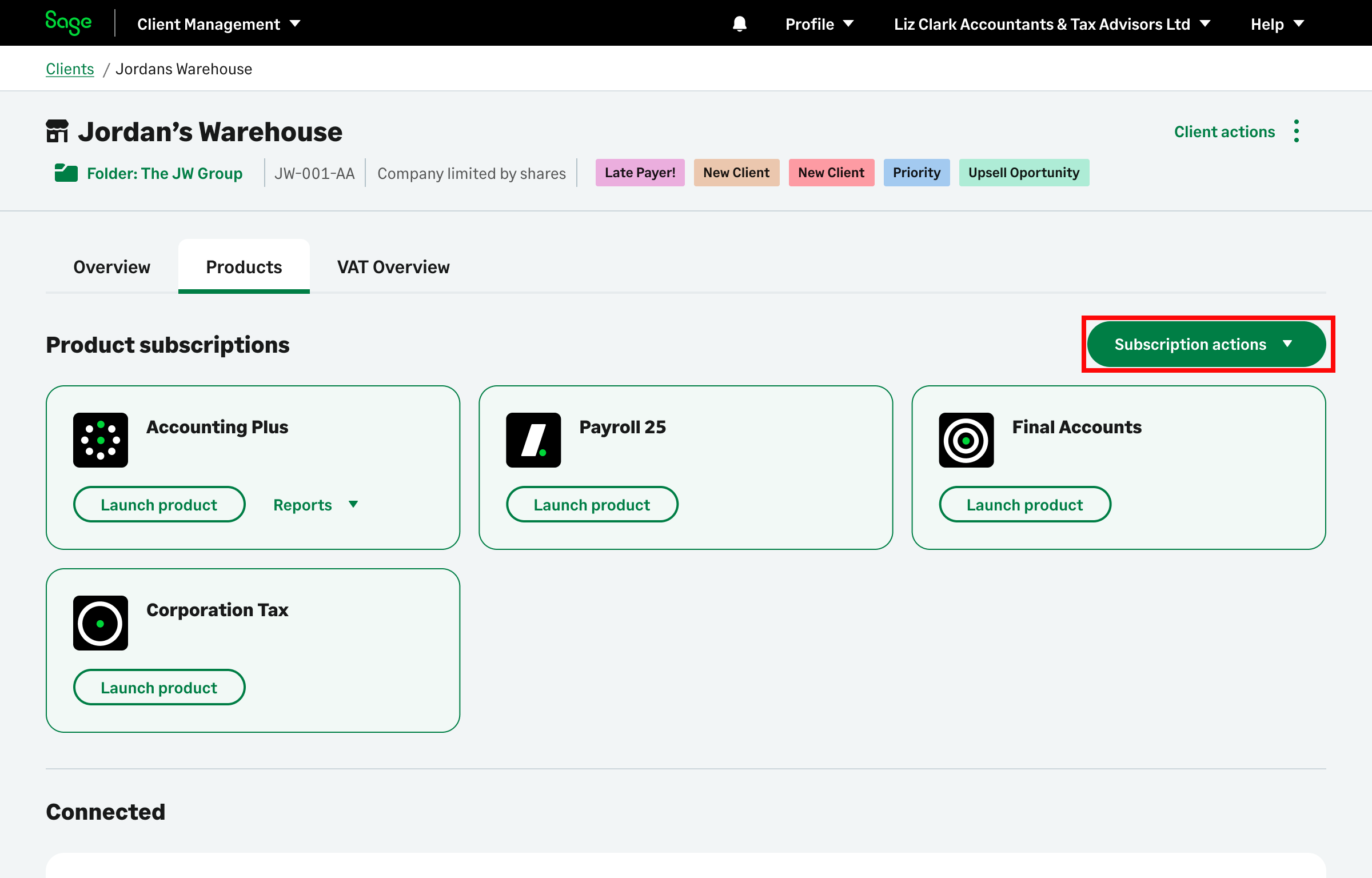The width and height of the screenshot is (1372, 878).
Task: Open the Profile dropdown menu
Action: click(819, 24)
